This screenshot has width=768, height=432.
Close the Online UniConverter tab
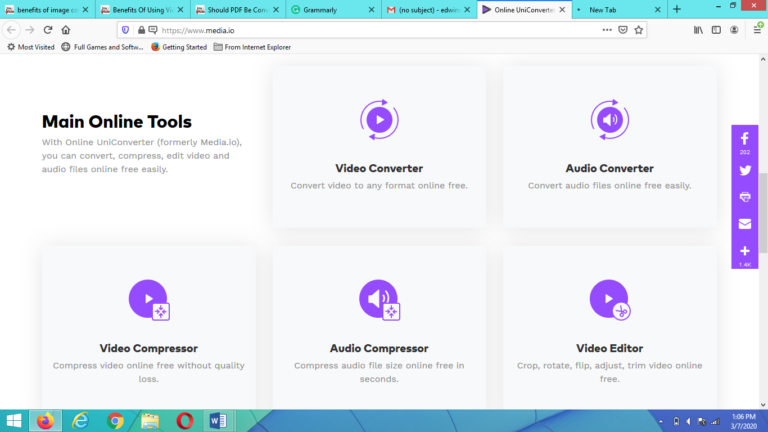point(562,10)
